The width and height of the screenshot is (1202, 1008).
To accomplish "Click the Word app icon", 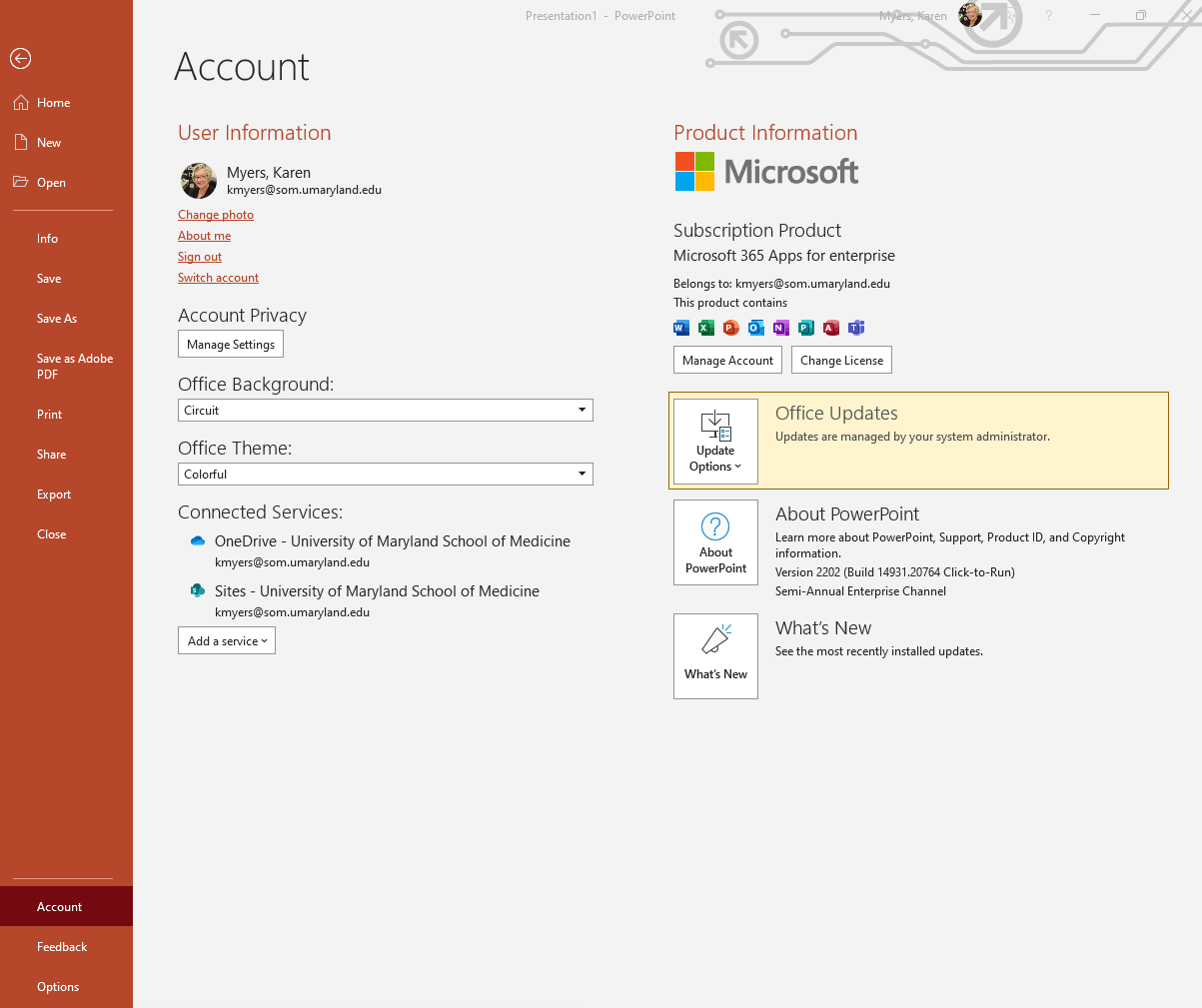I will click(x=681, y=328).
